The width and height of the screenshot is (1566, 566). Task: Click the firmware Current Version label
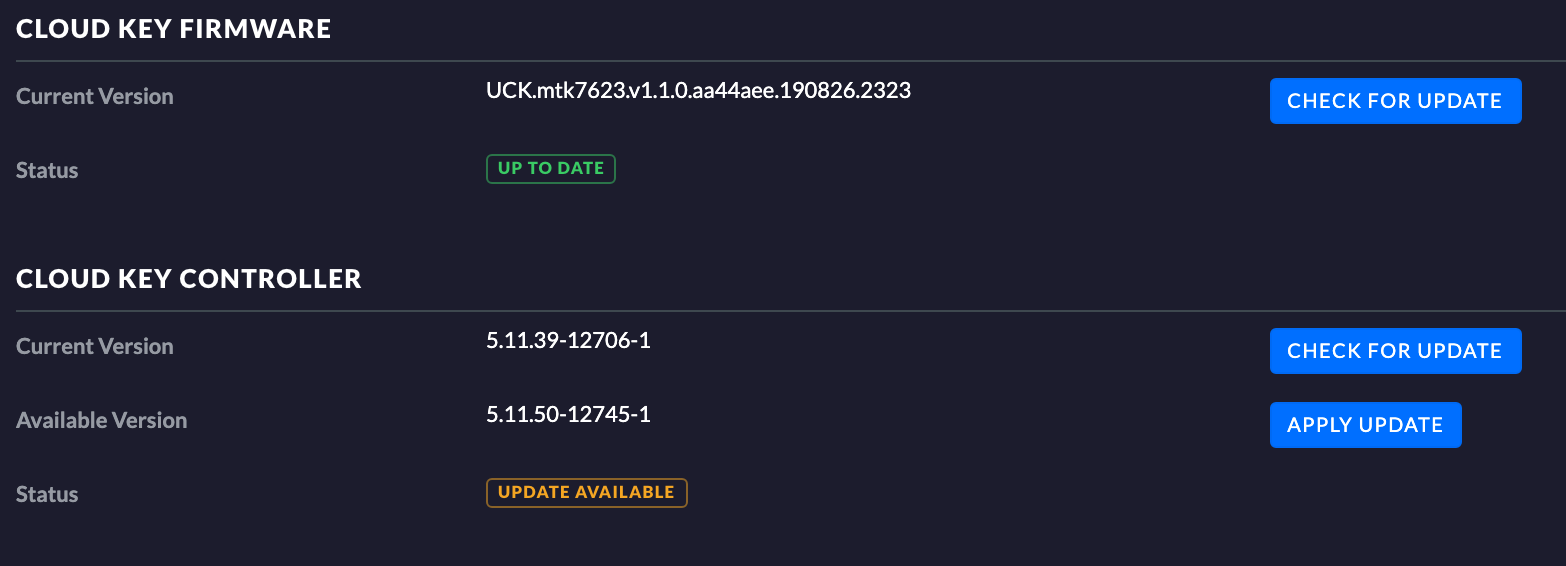point(95,97)
